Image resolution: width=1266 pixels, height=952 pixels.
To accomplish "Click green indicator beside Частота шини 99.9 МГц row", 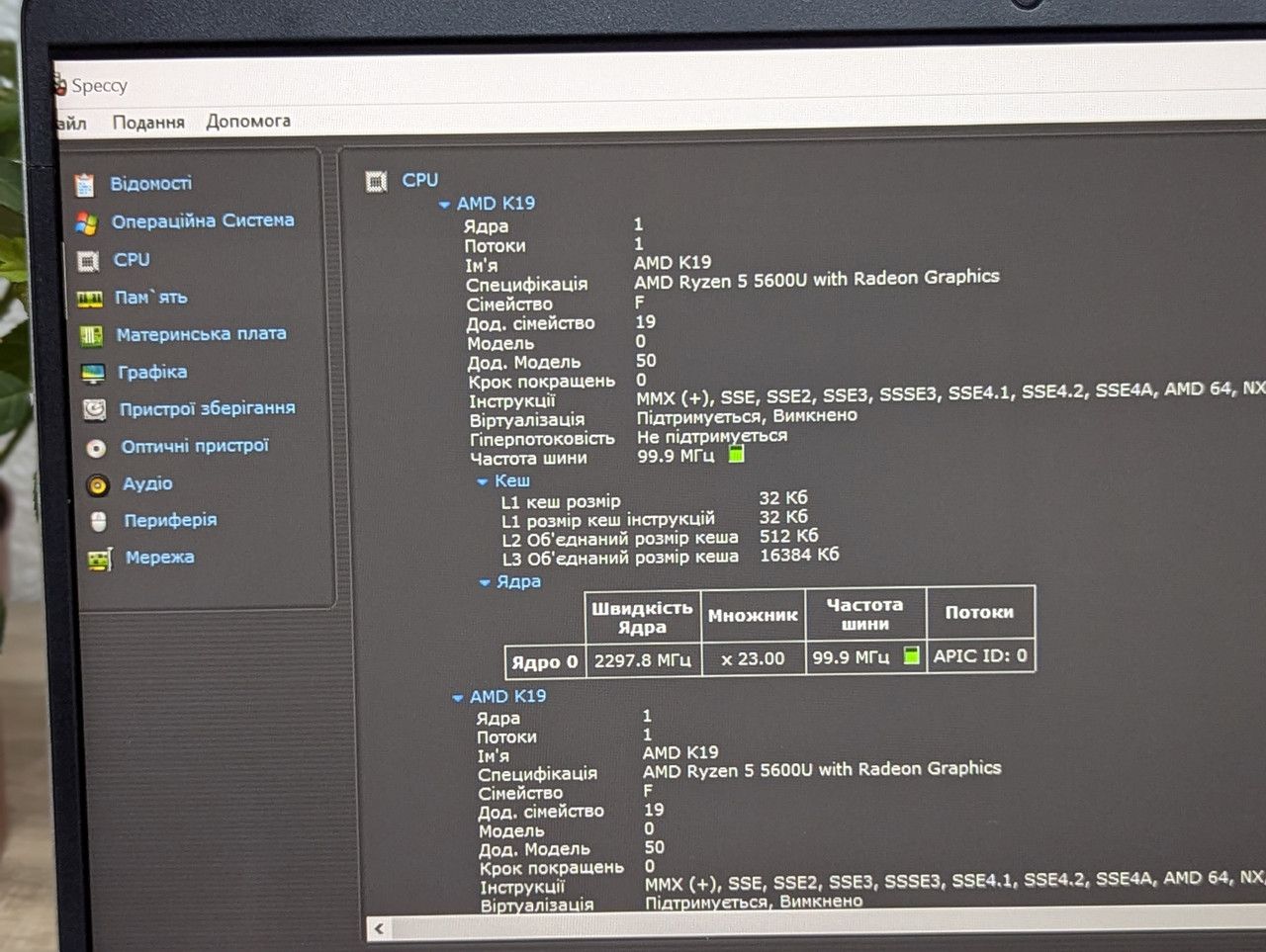I will coord(736,454).
